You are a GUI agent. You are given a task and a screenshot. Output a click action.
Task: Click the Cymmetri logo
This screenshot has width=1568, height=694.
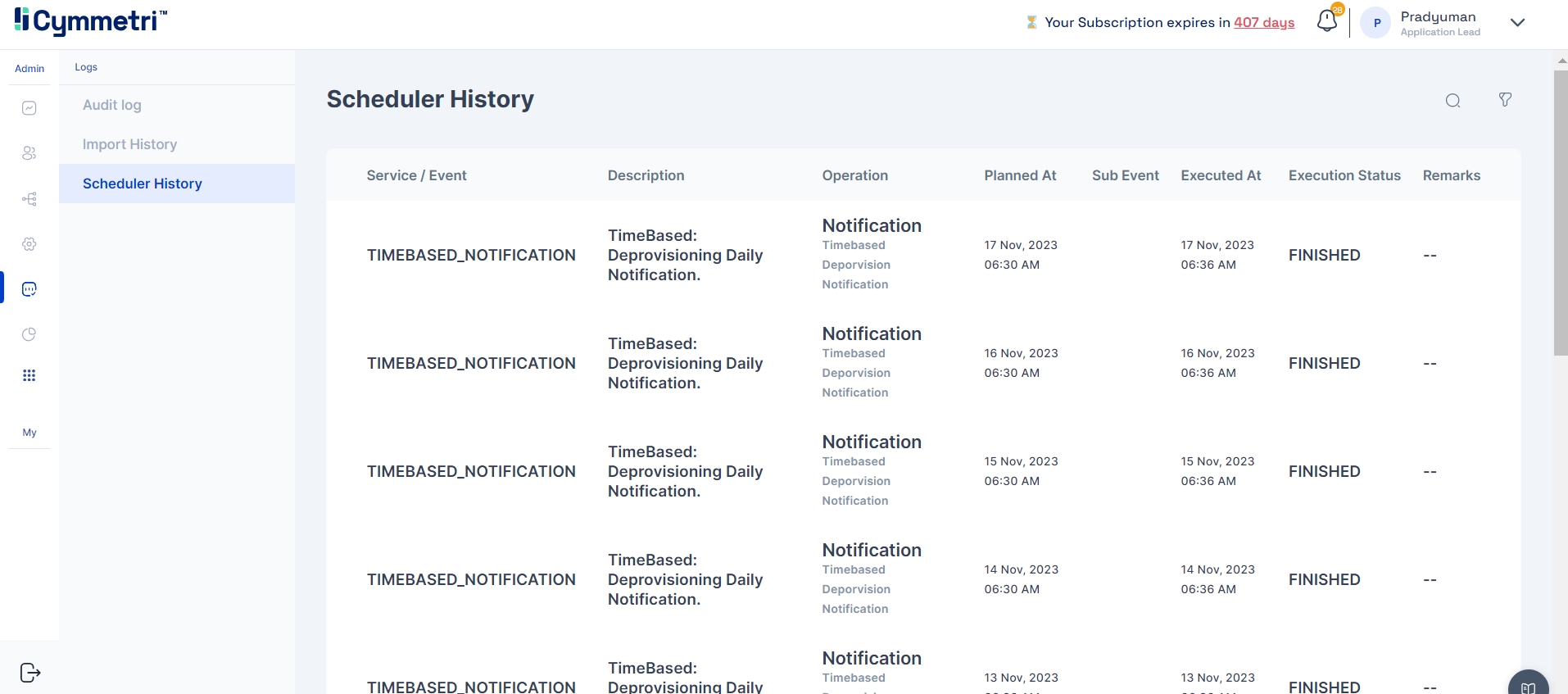pyautogui.click(x=90, y=21)
